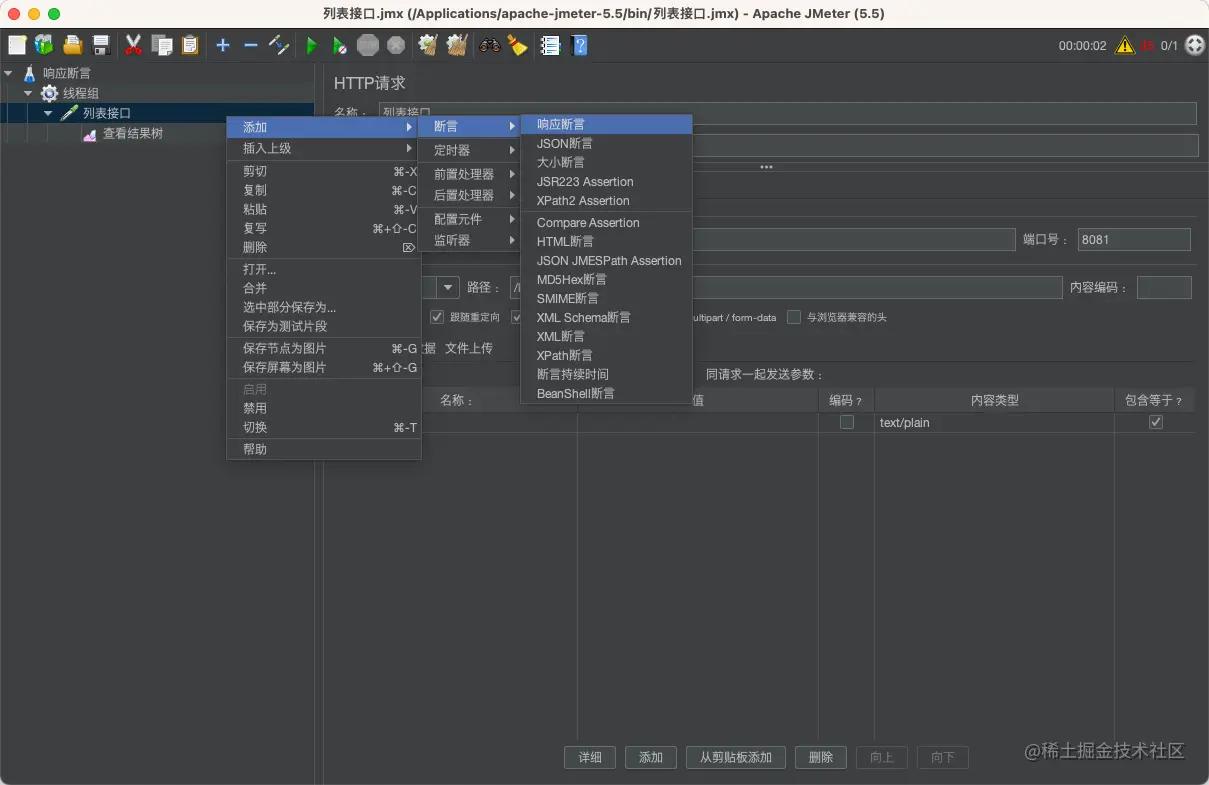
Task: Click the result tree icon beside 查看结果树
Action: click(x=89, y=133)
